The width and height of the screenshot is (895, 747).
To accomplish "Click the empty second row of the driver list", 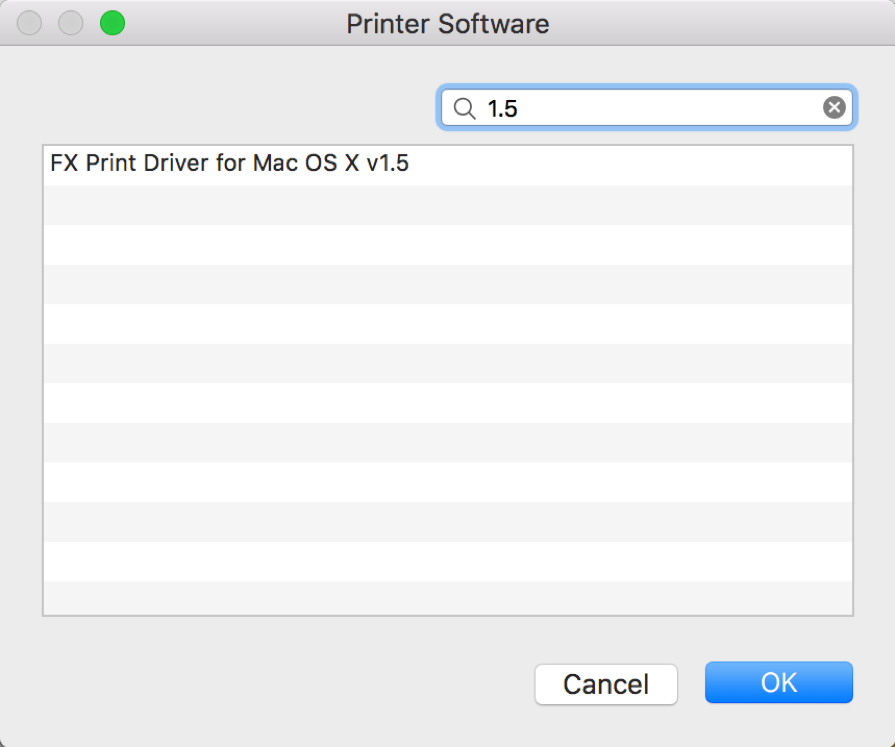I will point(447,205).
